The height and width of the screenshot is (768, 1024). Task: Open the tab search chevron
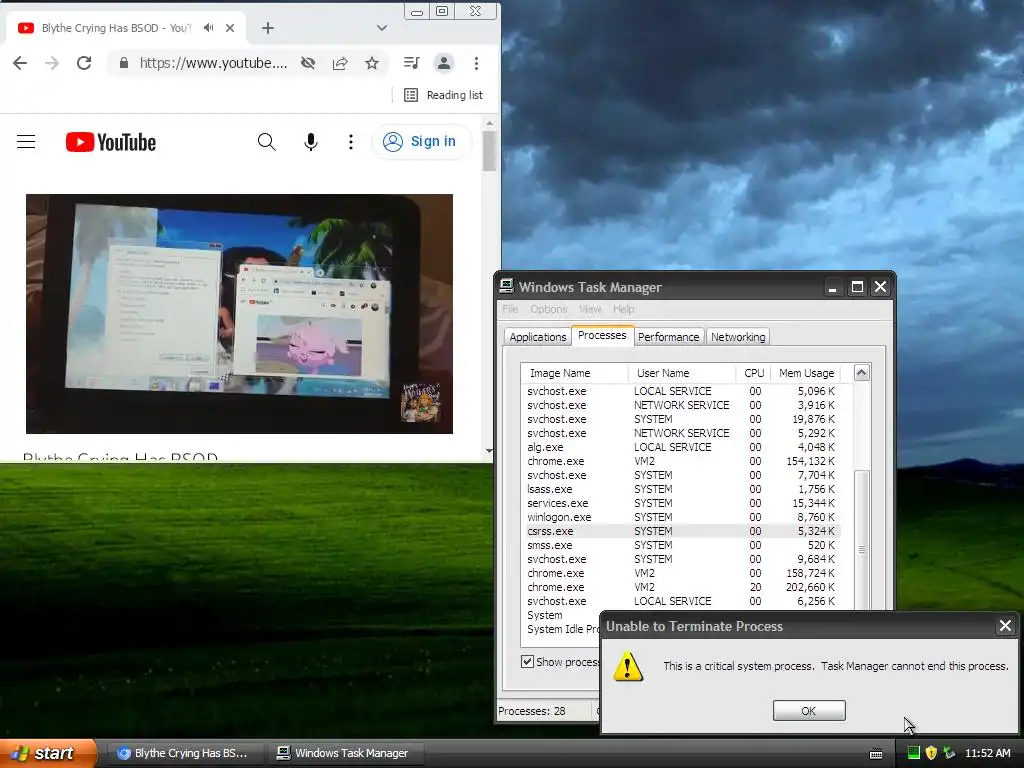pyautogui.click(x=382, y=28)
